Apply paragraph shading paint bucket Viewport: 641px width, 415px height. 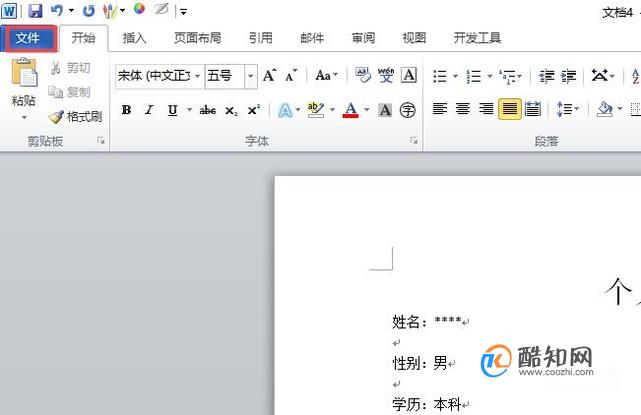[x=605, y=109]
